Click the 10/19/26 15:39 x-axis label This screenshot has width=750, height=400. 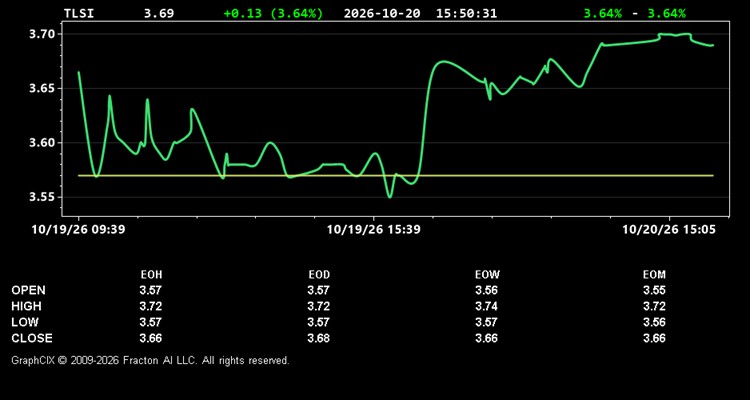pyautogui.click(x=374, y=230)
